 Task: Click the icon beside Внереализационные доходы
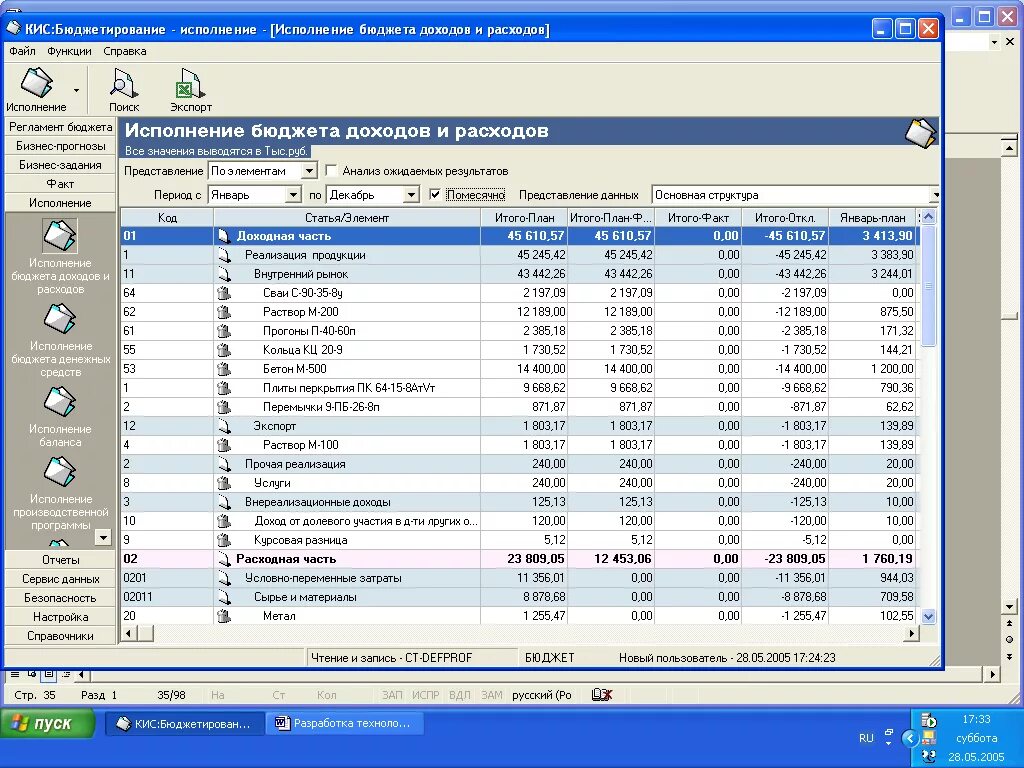224,502
